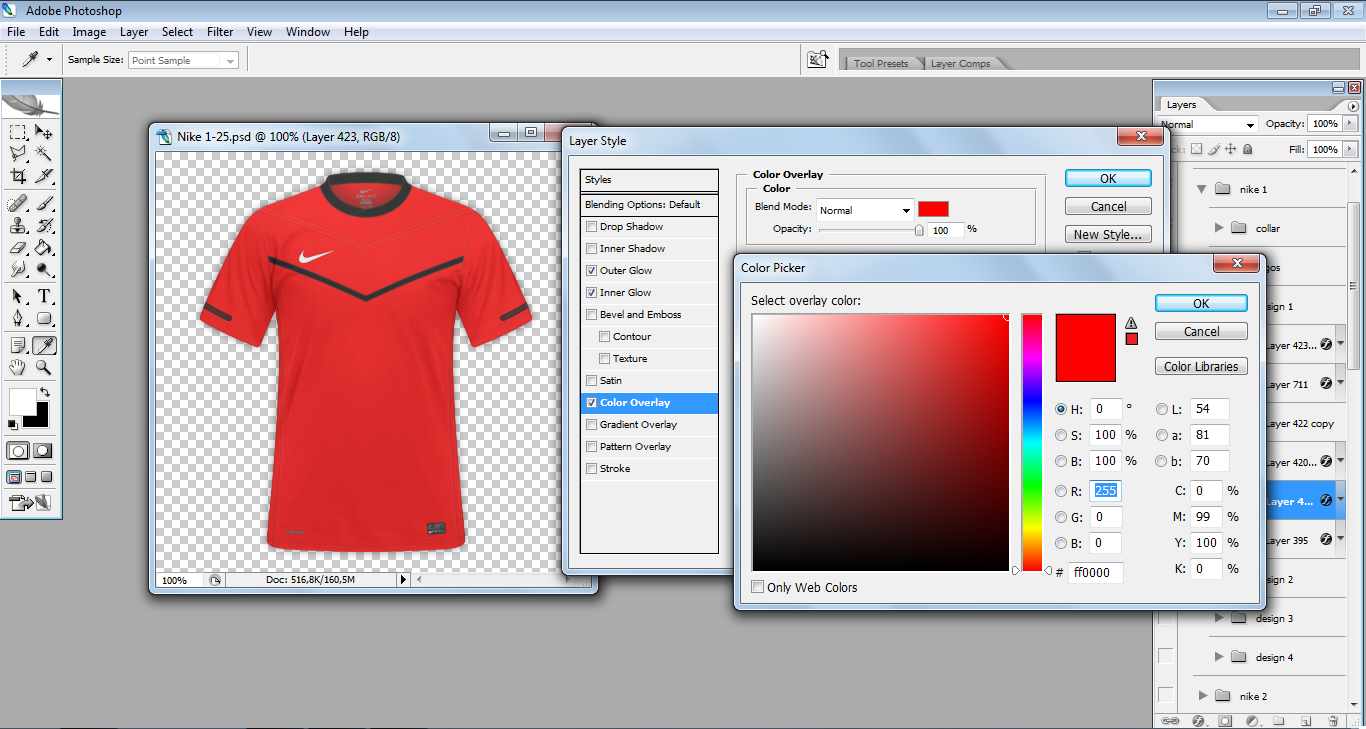This screenshot has height=729, width=1366.
Task: Select the Pen tool
Action: click(18, 318)
